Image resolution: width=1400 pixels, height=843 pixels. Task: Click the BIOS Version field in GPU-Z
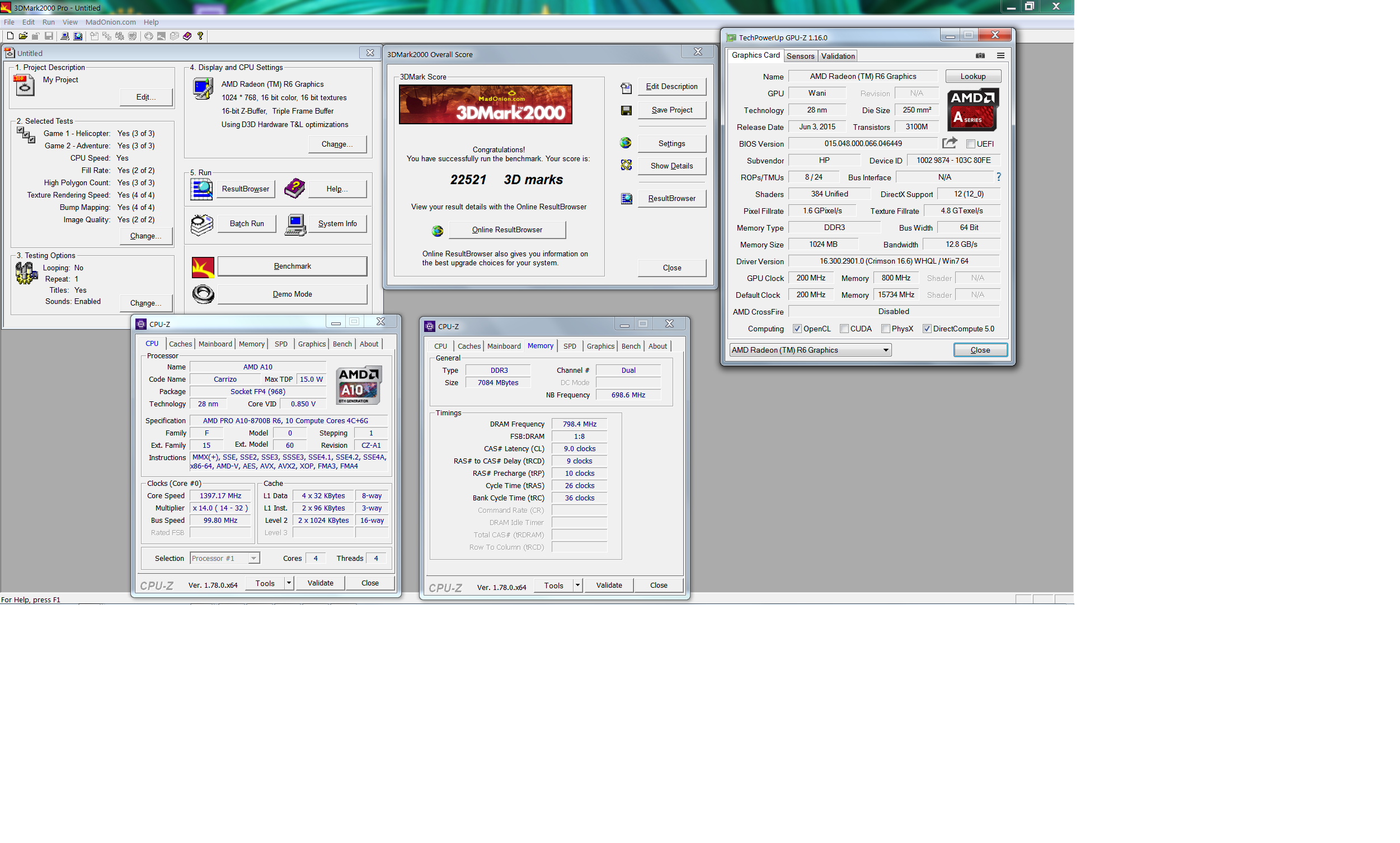pos(863,144)
